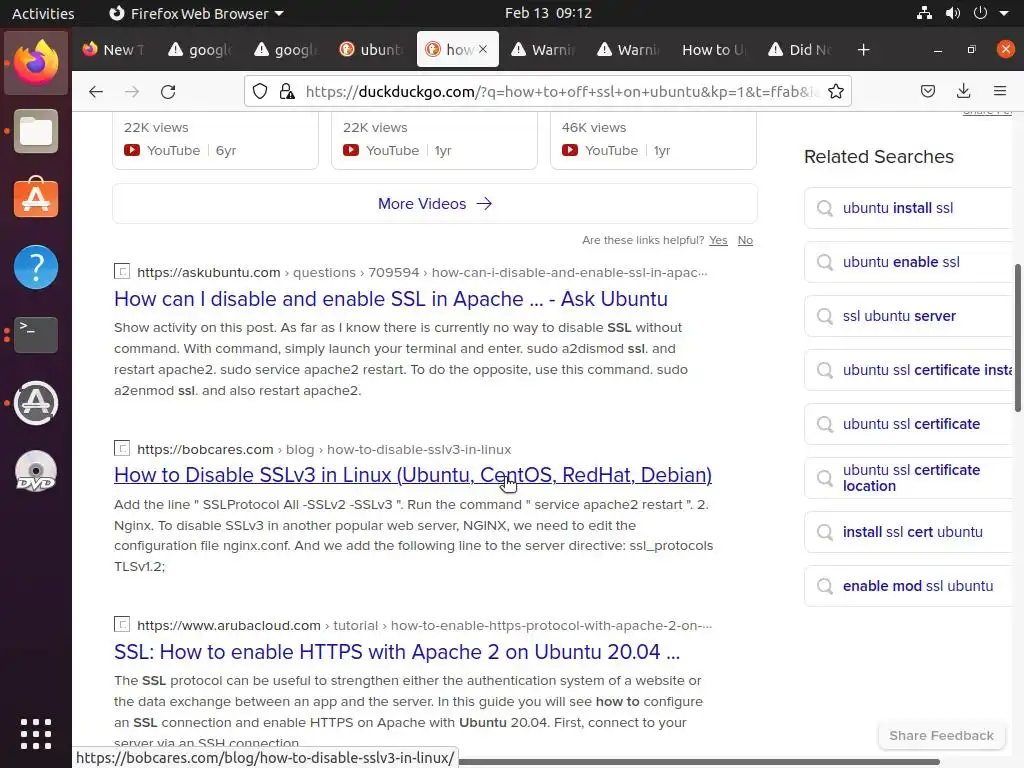Open Terminal from the dock
1024x768 pixels.
pos(36,334)
